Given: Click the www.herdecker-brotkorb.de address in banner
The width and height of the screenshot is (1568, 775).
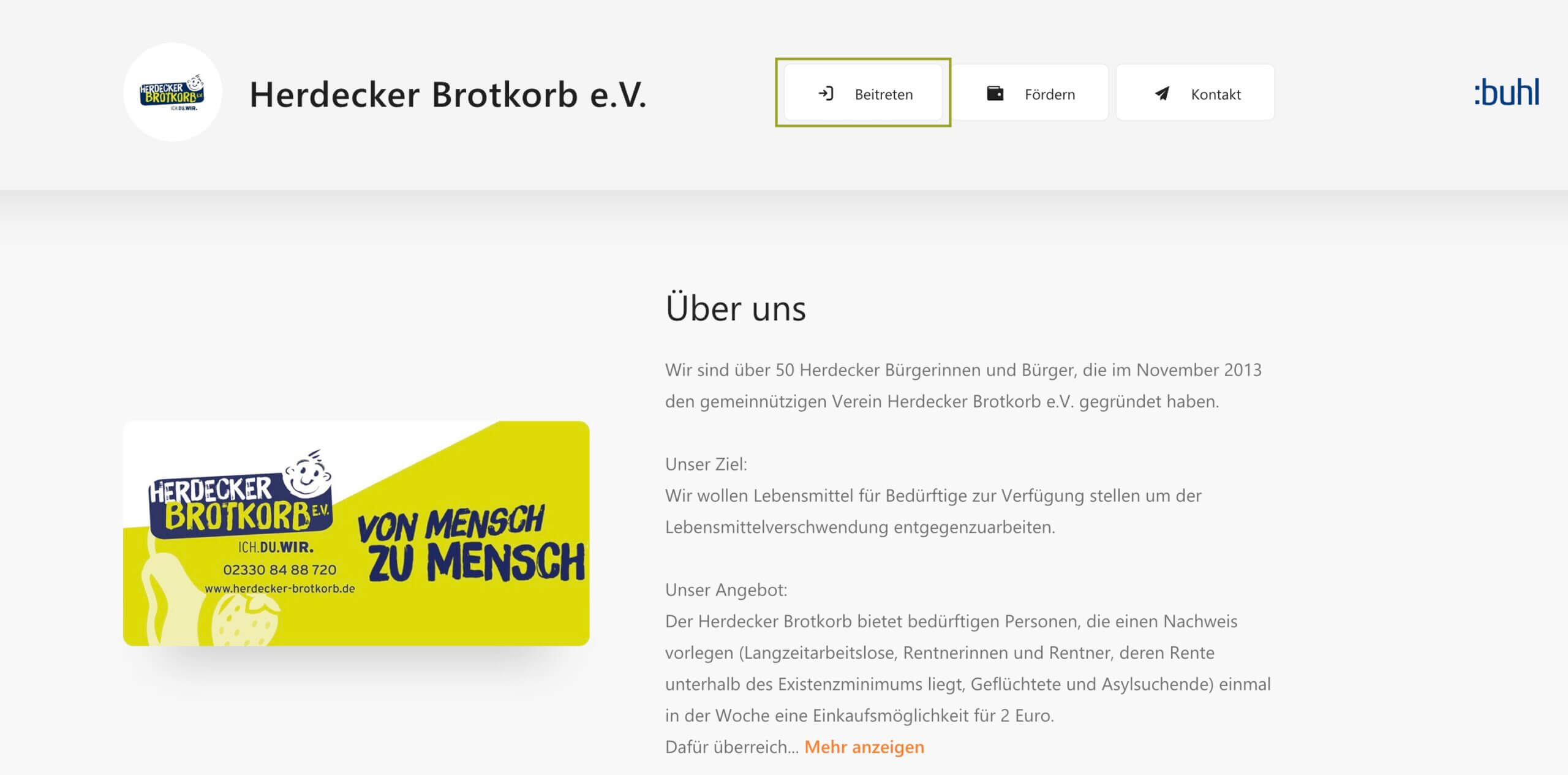Looking at the screenshot, I should click(279, 588).
